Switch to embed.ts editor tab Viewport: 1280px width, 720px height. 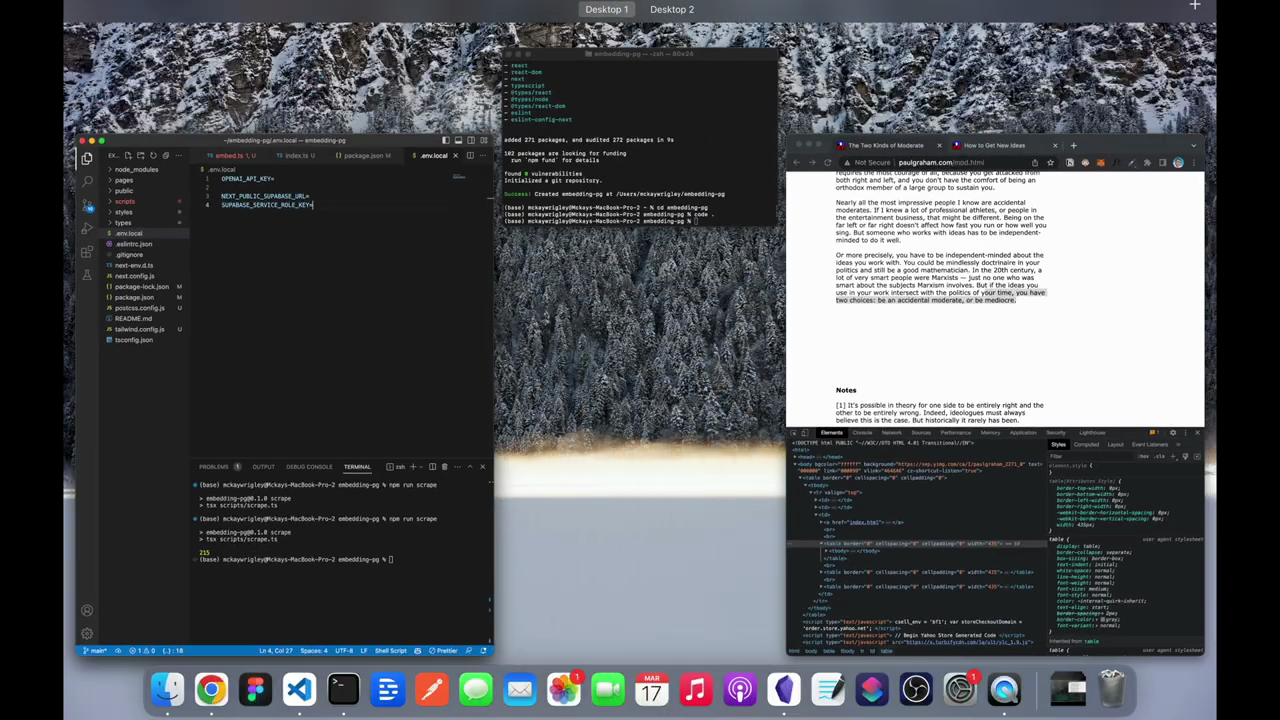(235, 155)
